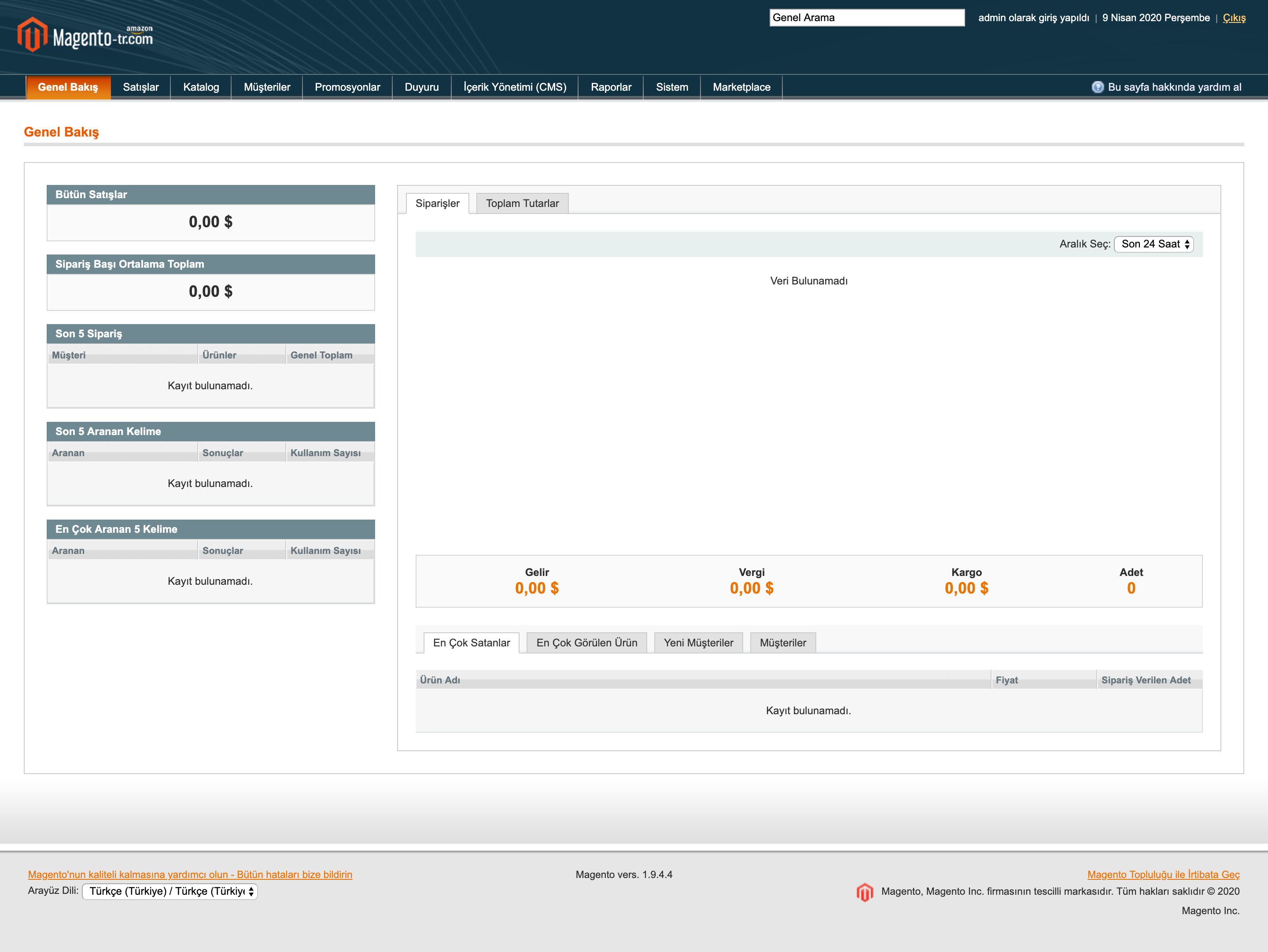
Task: Click the Magento logo in the footer
Action: pos(864,892)
